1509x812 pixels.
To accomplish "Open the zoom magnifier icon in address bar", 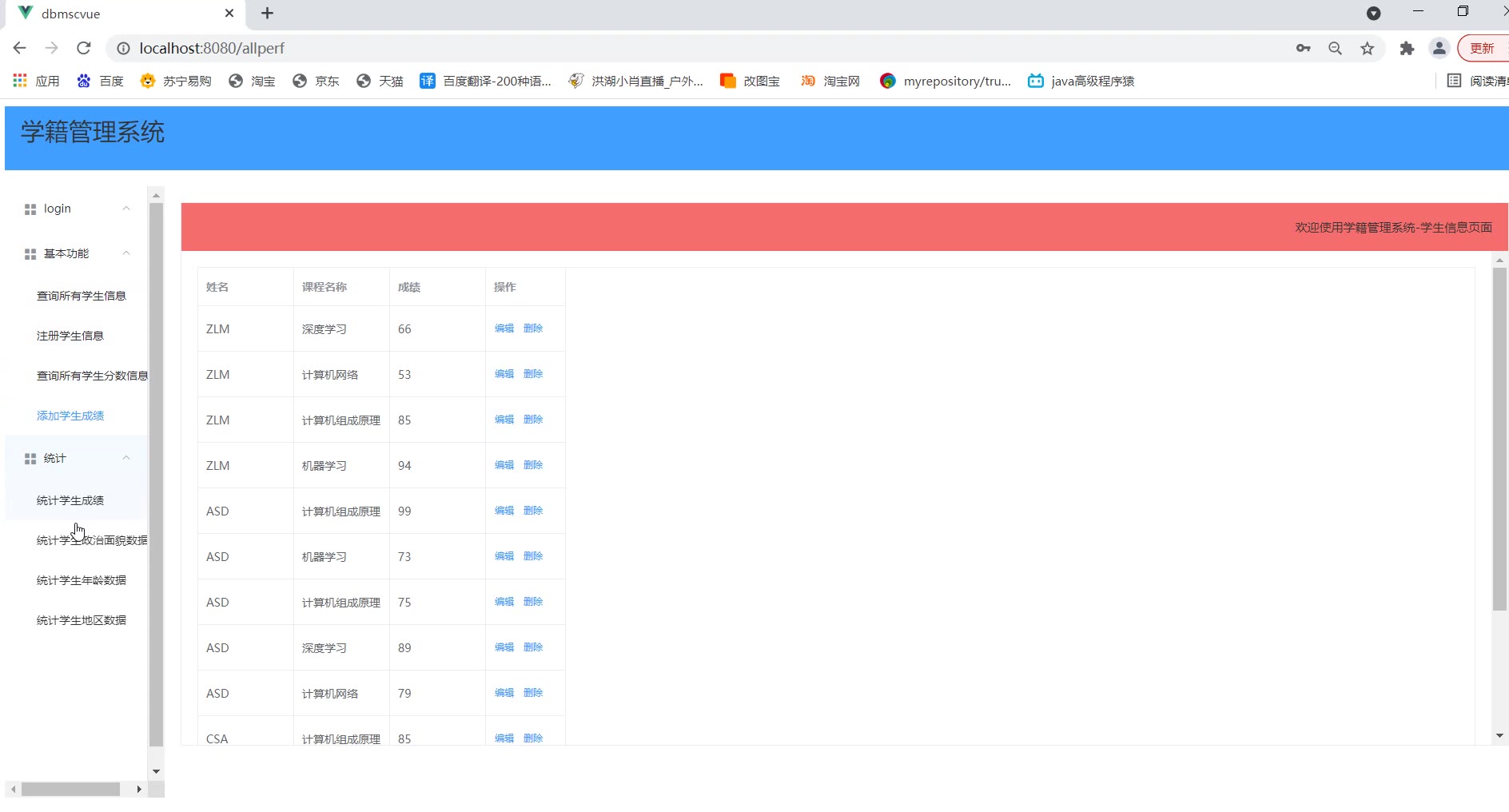I will (x=1335, y=48).
